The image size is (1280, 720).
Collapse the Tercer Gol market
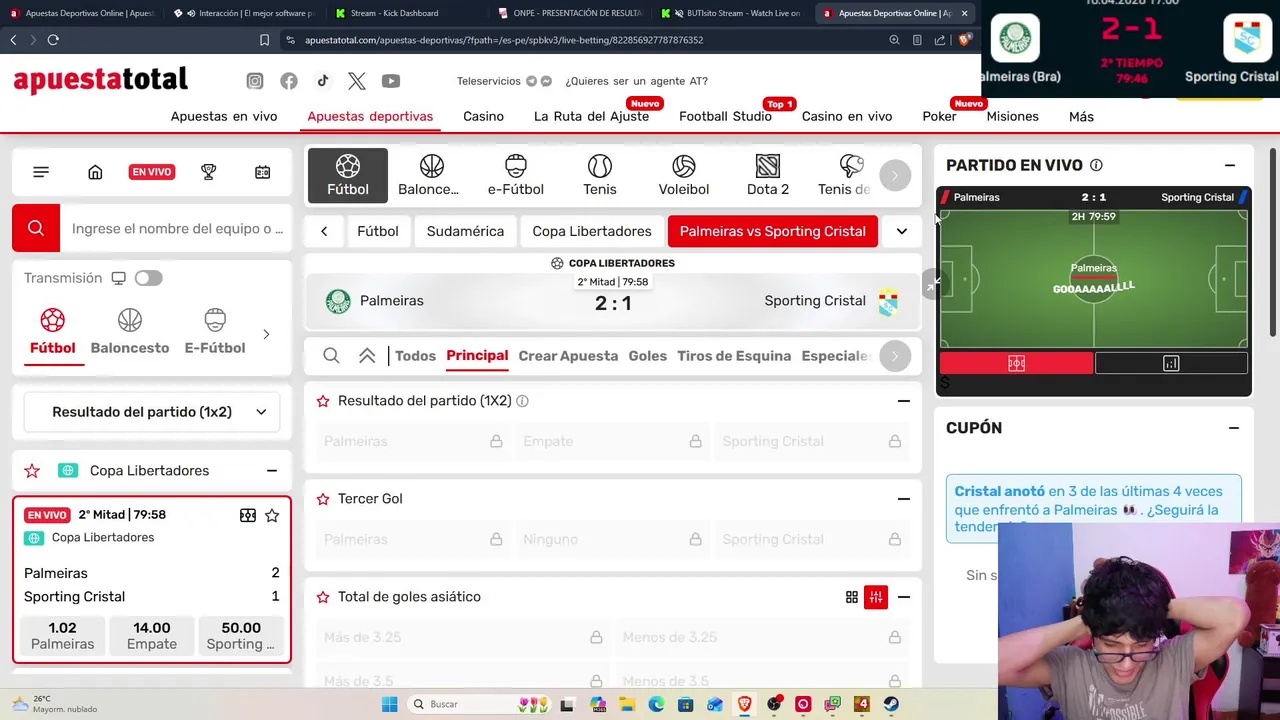tap(904, 499)
